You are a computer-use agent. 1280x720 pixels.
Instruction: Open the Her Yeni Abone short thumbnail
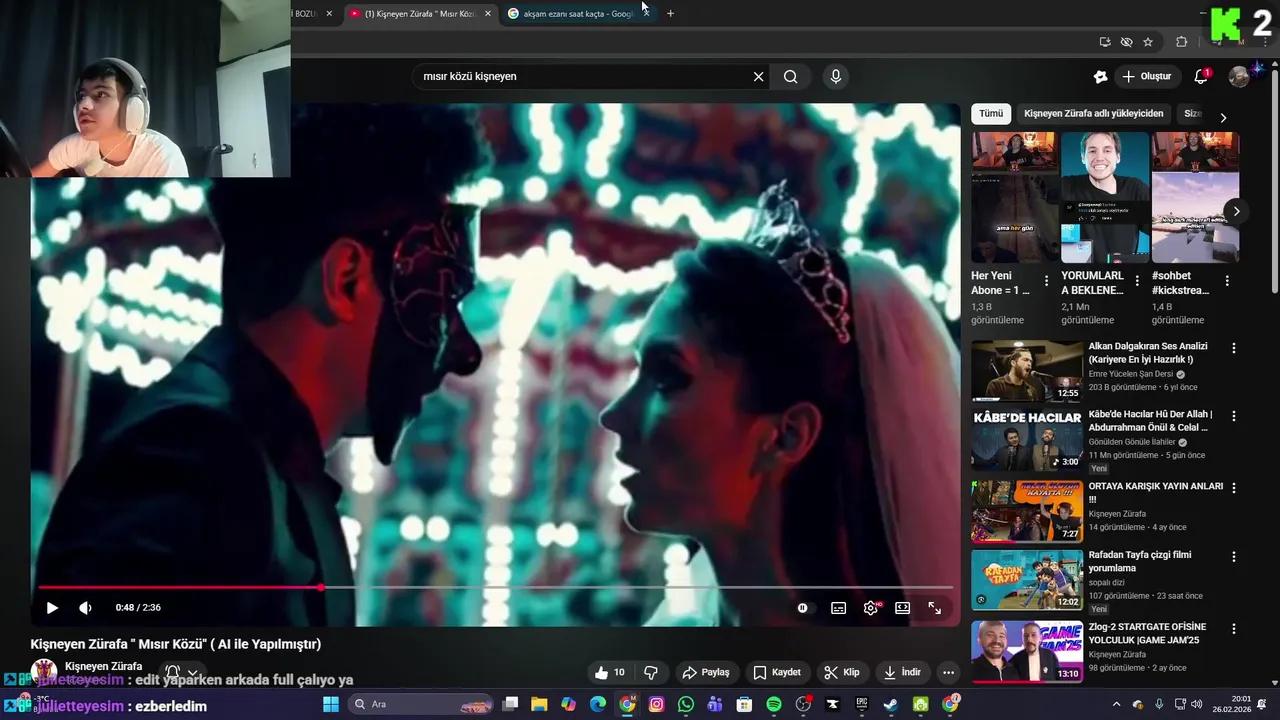(1015, 197)
